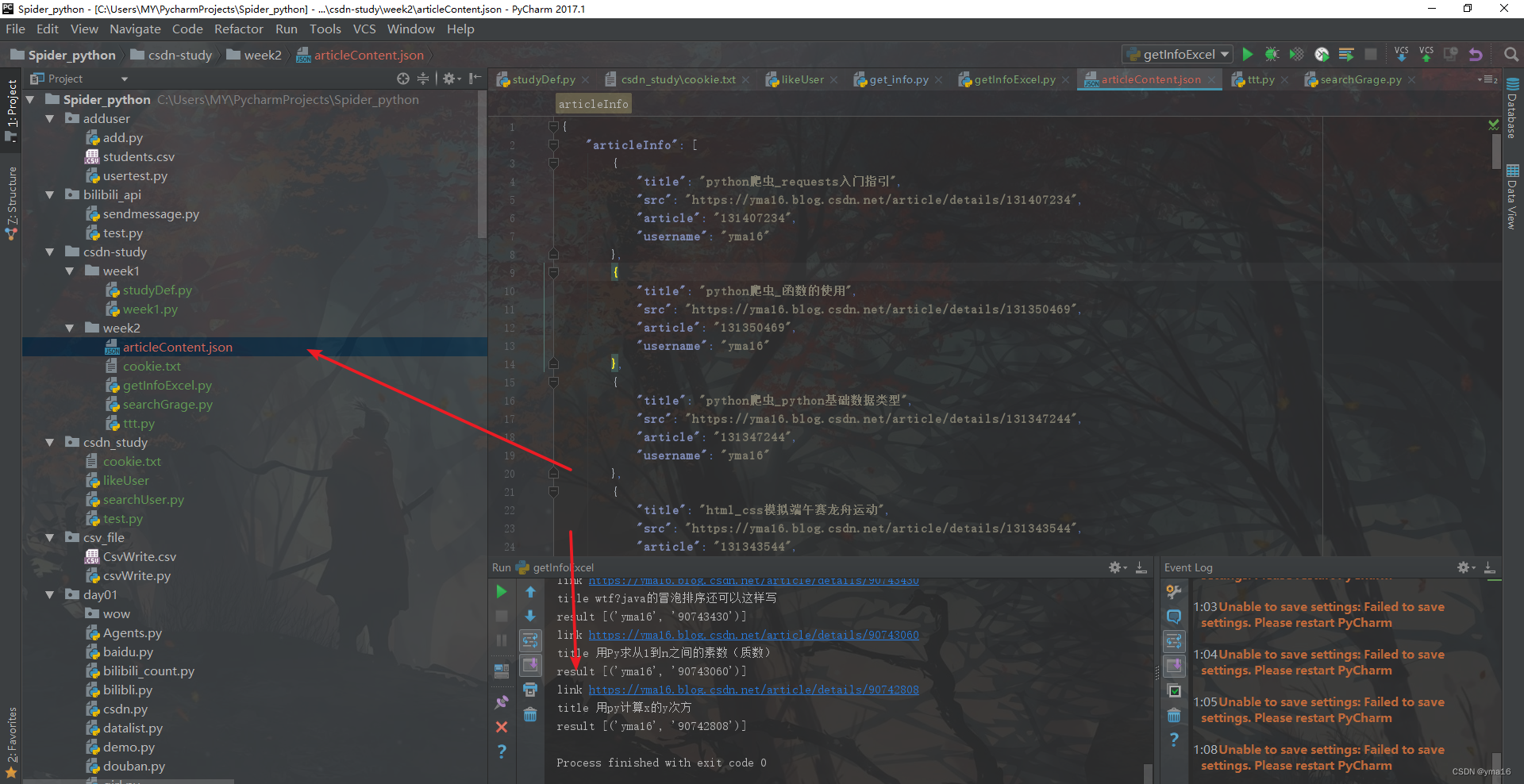The width and height of the screenshot is (1524, 784).
Task: Start debugging with the green bug icon
Action: click(1272, 54)
